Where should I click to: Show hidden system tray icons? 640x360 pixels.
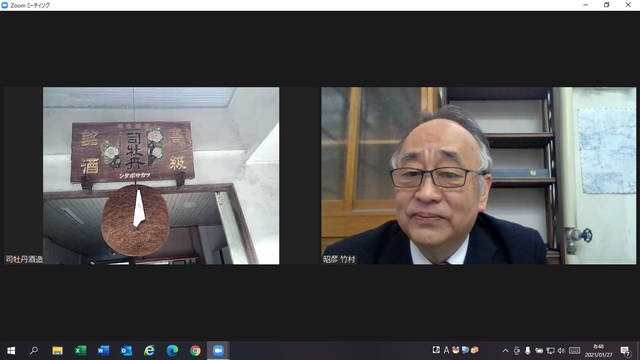[505, 351]
